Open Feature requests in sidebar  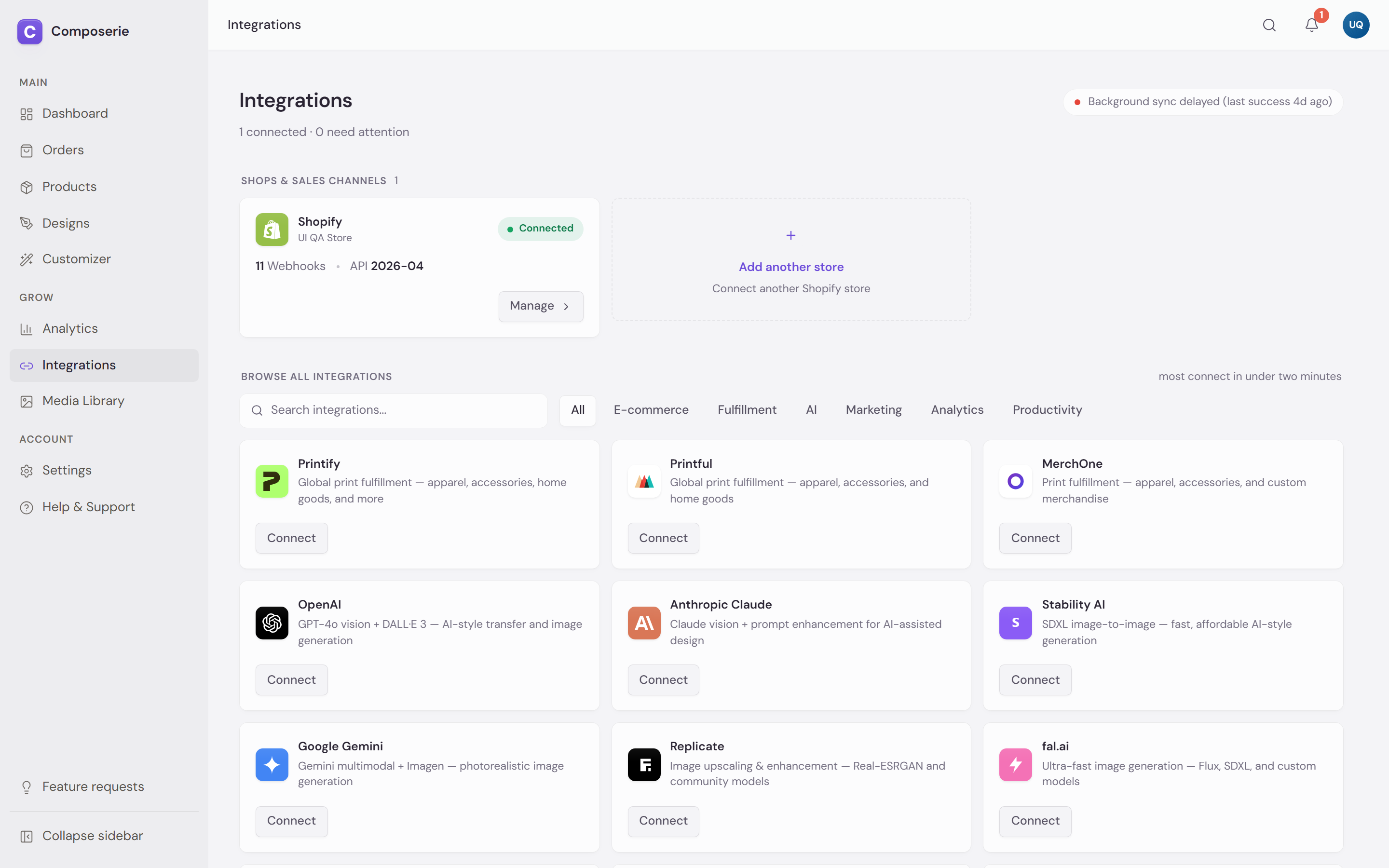click(104, 787)
